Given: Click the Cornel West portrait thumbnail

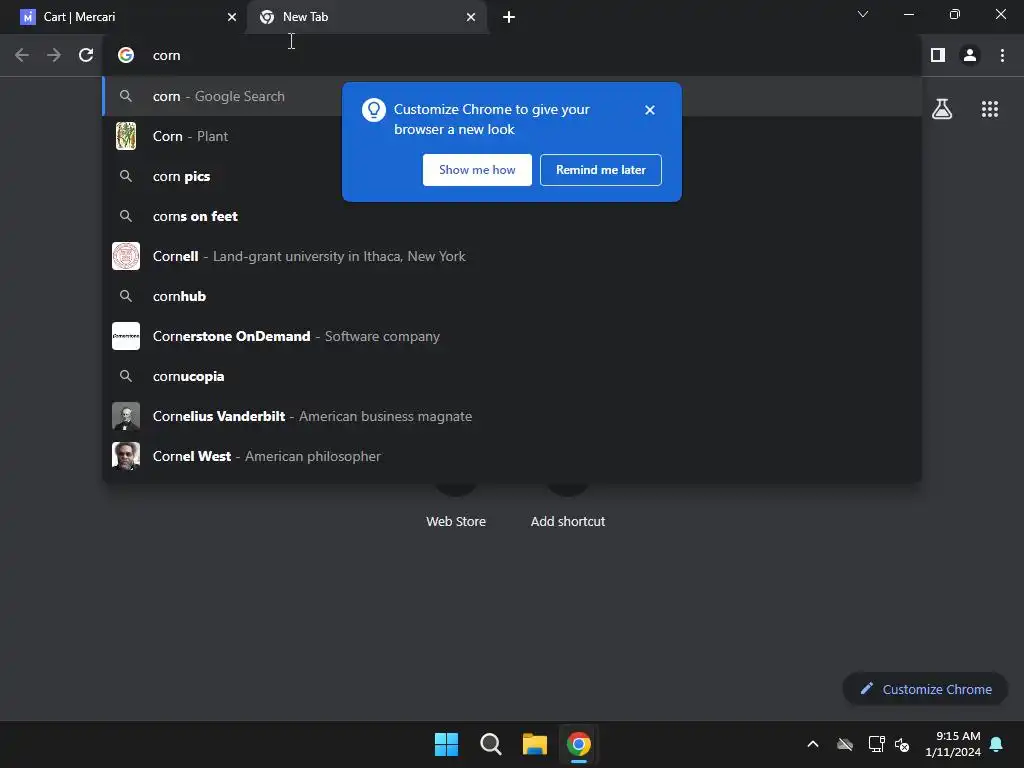Looking at the screenshot, I should 126,456.
